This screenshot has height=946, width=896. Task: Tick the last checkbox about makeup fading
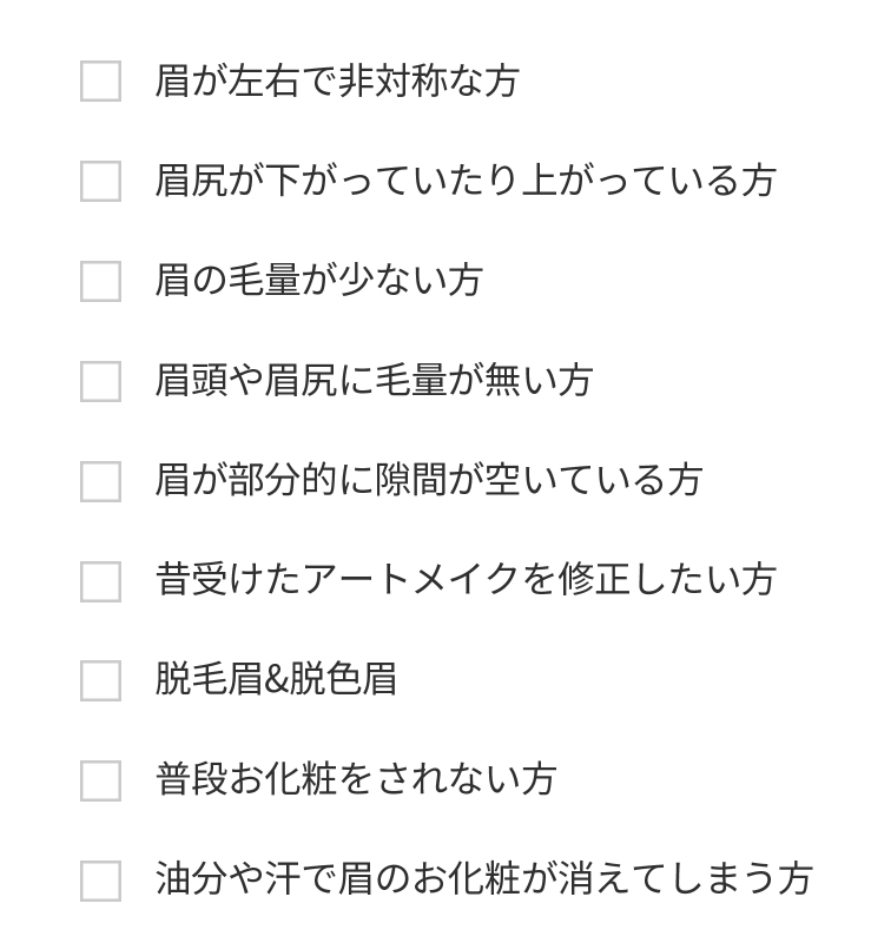pos(100,880)
